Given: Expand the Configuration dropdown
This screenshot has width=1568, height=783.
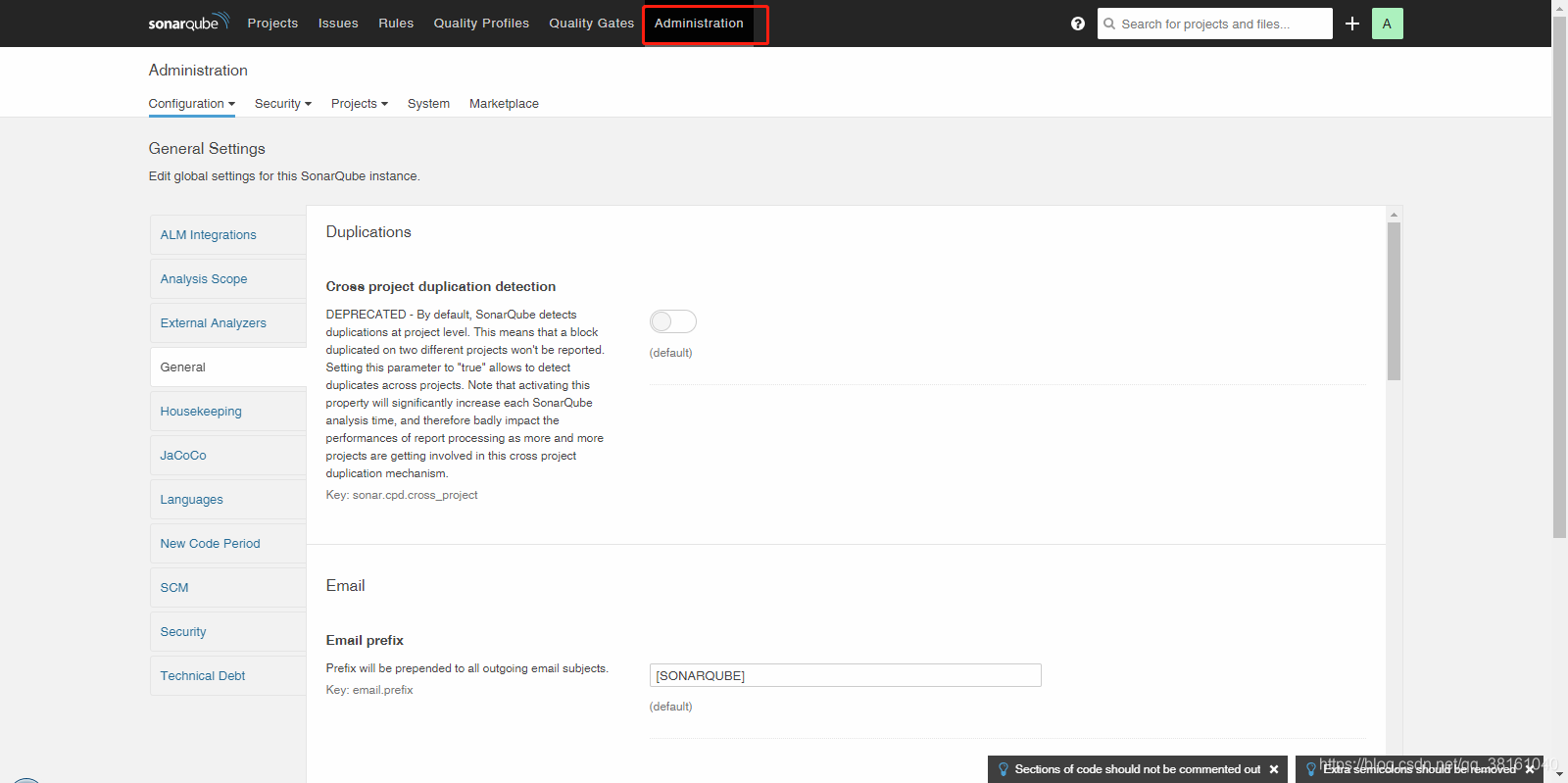Looking at the screenshot, I should (x=192, y=104).
